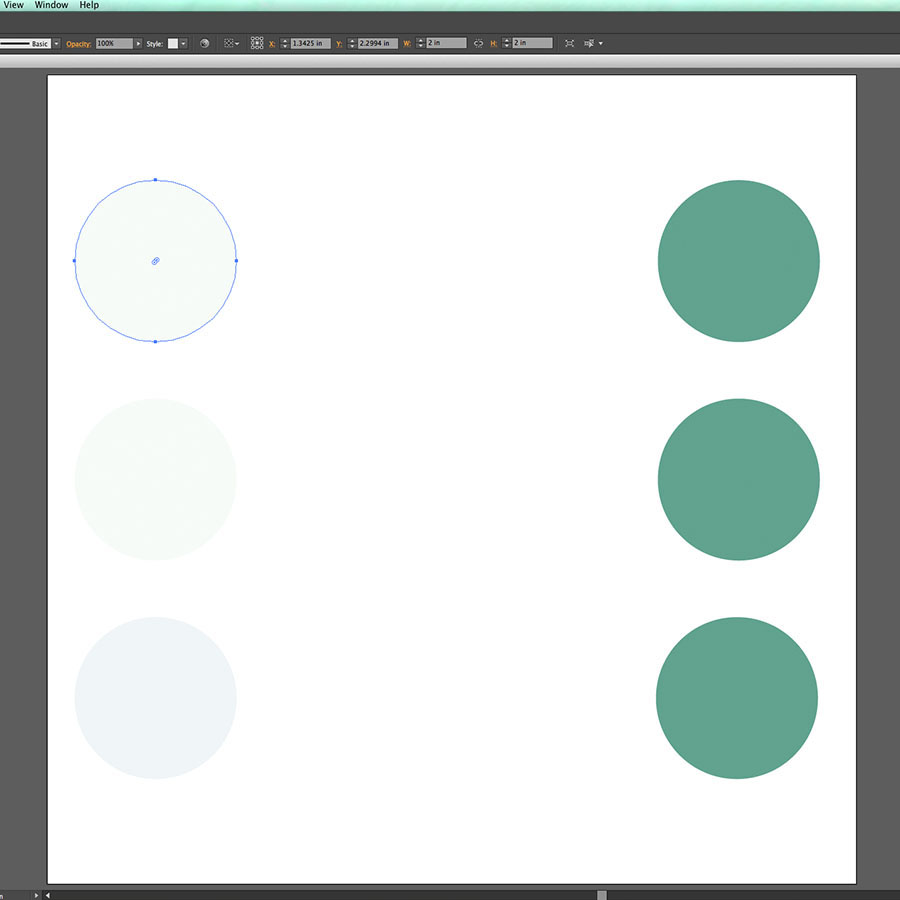The image size is (900, 900).
Task: Edit the height field 2 in
Action: (x=532, y=43)
